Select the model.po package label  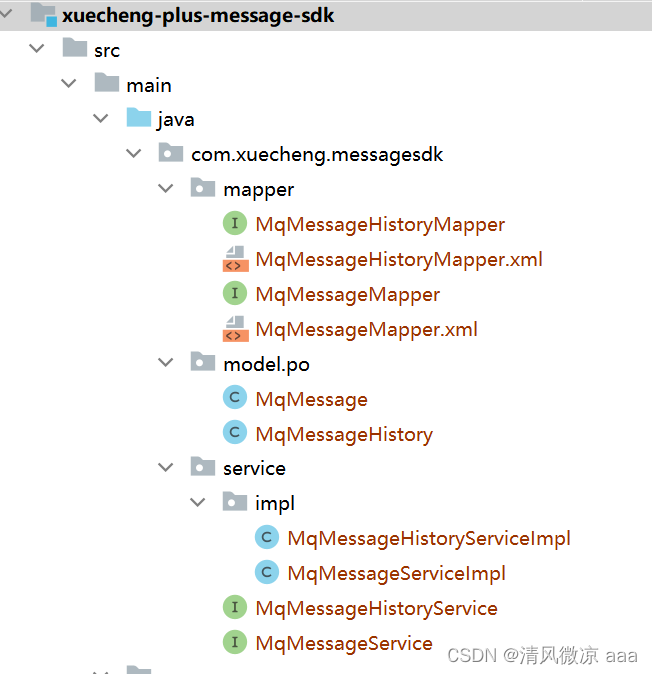tap(266, 365)
